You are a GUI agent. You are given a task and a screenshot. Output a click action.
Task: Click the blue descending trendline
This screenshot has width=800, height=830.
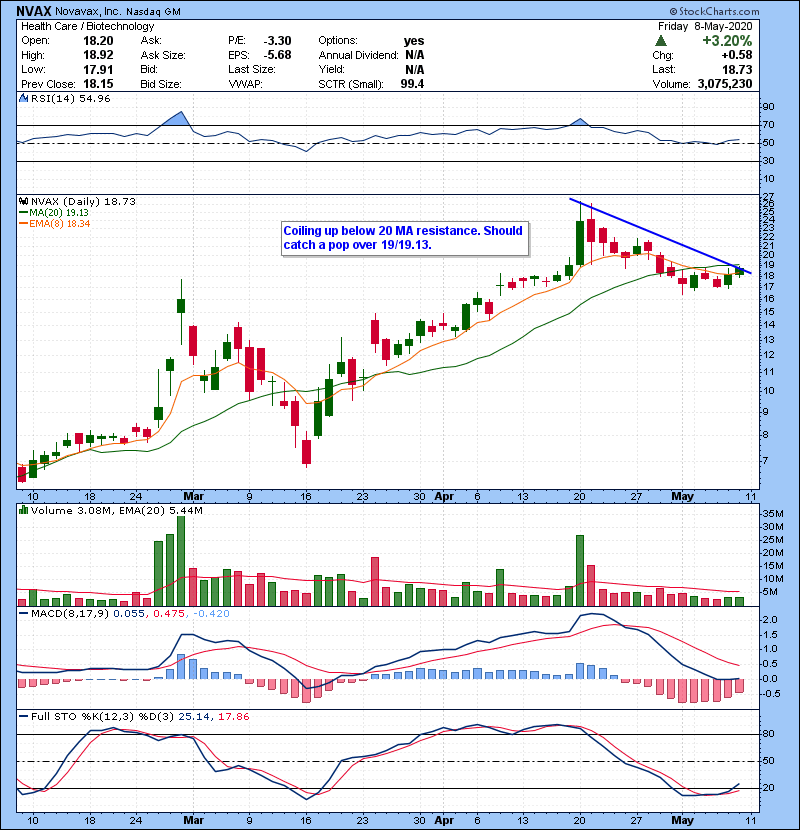tap(660, 236)
